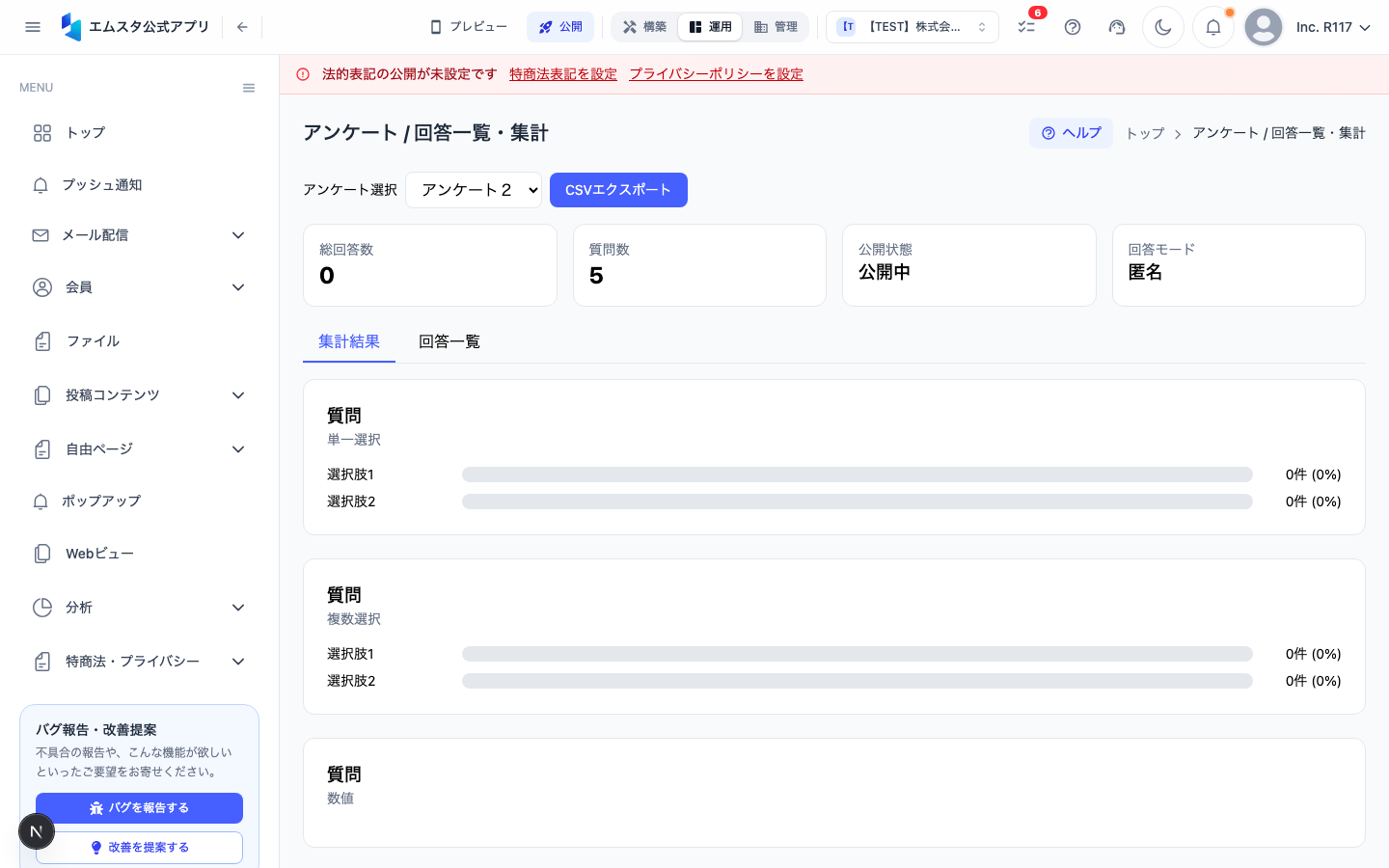Open the 【TEST】株式会... organization selector
1389x868 pixels.
(x=912, y=27)
